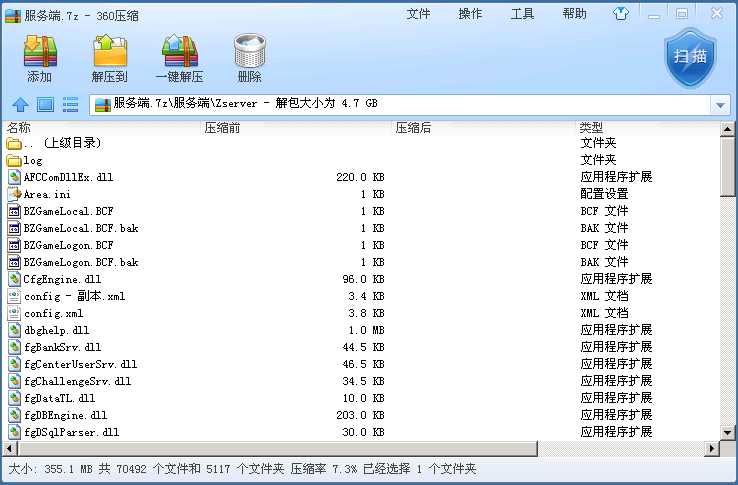The height and width of the screenshot is (485, 738).
Task: Click vertical scrollbar down arrow
Action: (727, 432)
